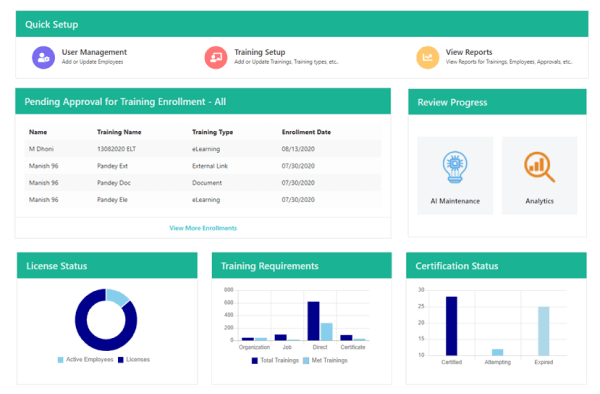Click the Attempting bar in Certification Status
This screenshot has height=394, width=600.
(x=497, y=352)
